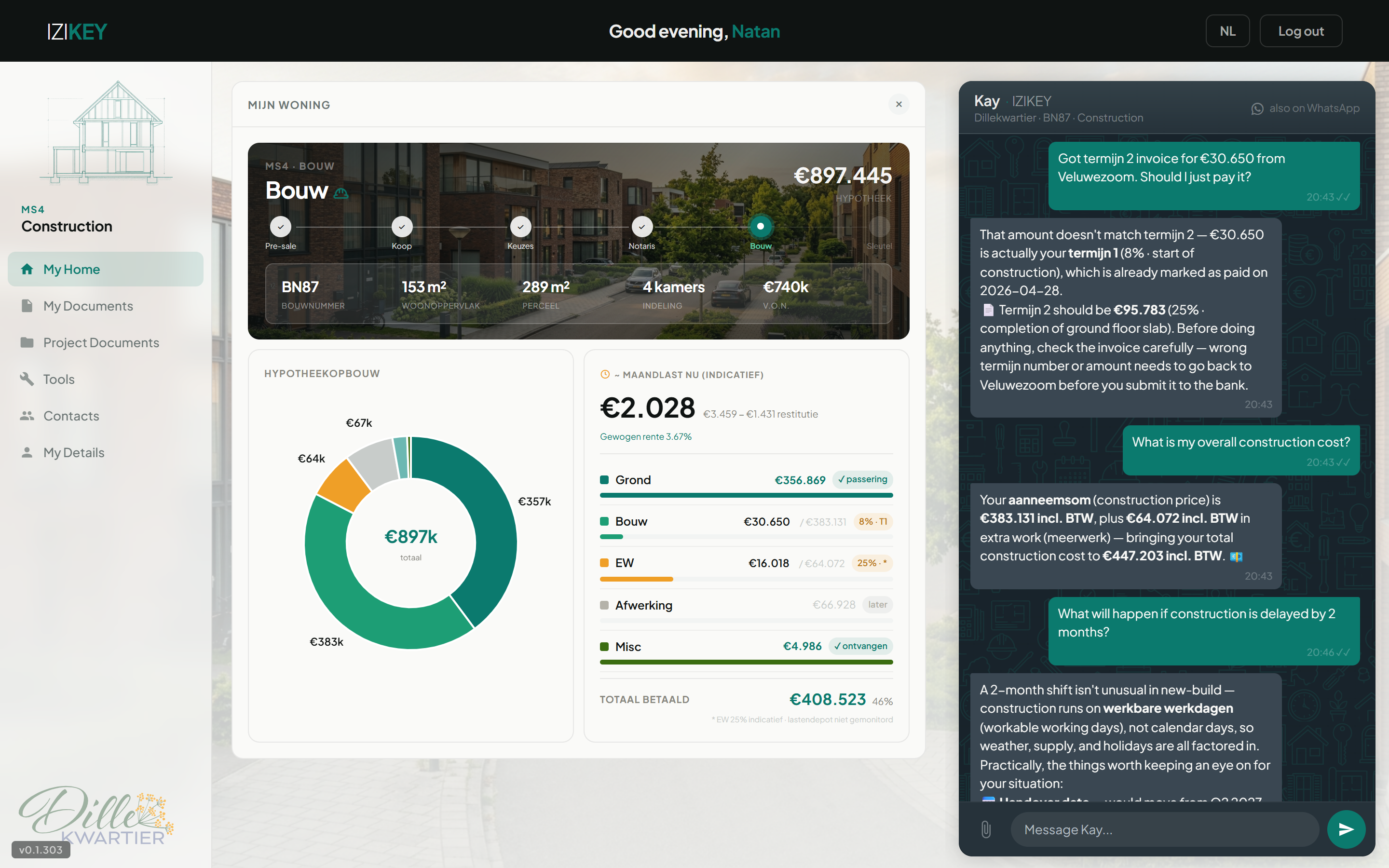The height and width of the screenshot is (868, 1389).
Task: Click the 4 kamers indeling value
Action: click(x=674, y=286)
